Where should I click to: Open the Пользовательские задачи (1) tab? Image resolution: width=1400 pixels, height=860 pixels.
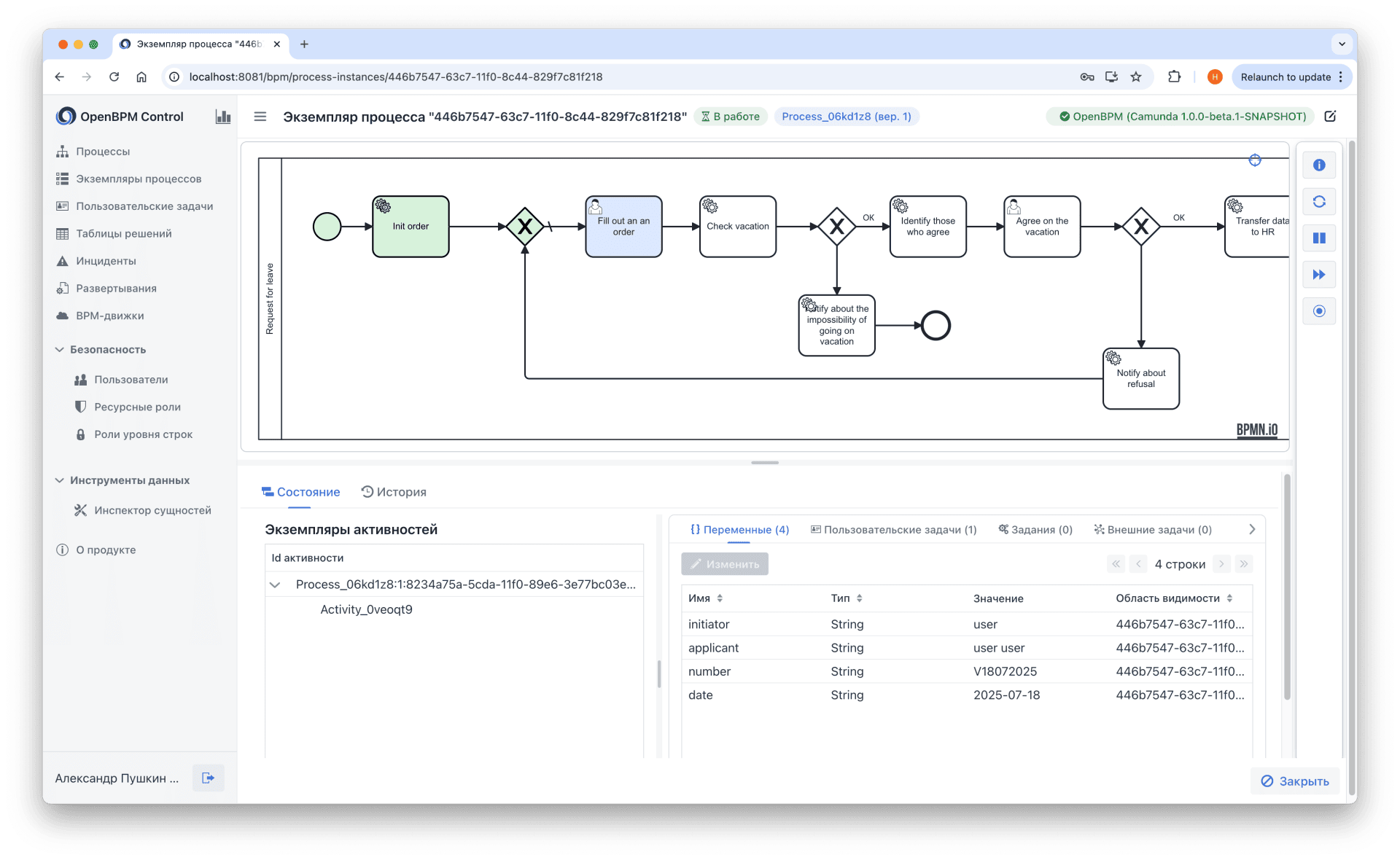point(893,530)
